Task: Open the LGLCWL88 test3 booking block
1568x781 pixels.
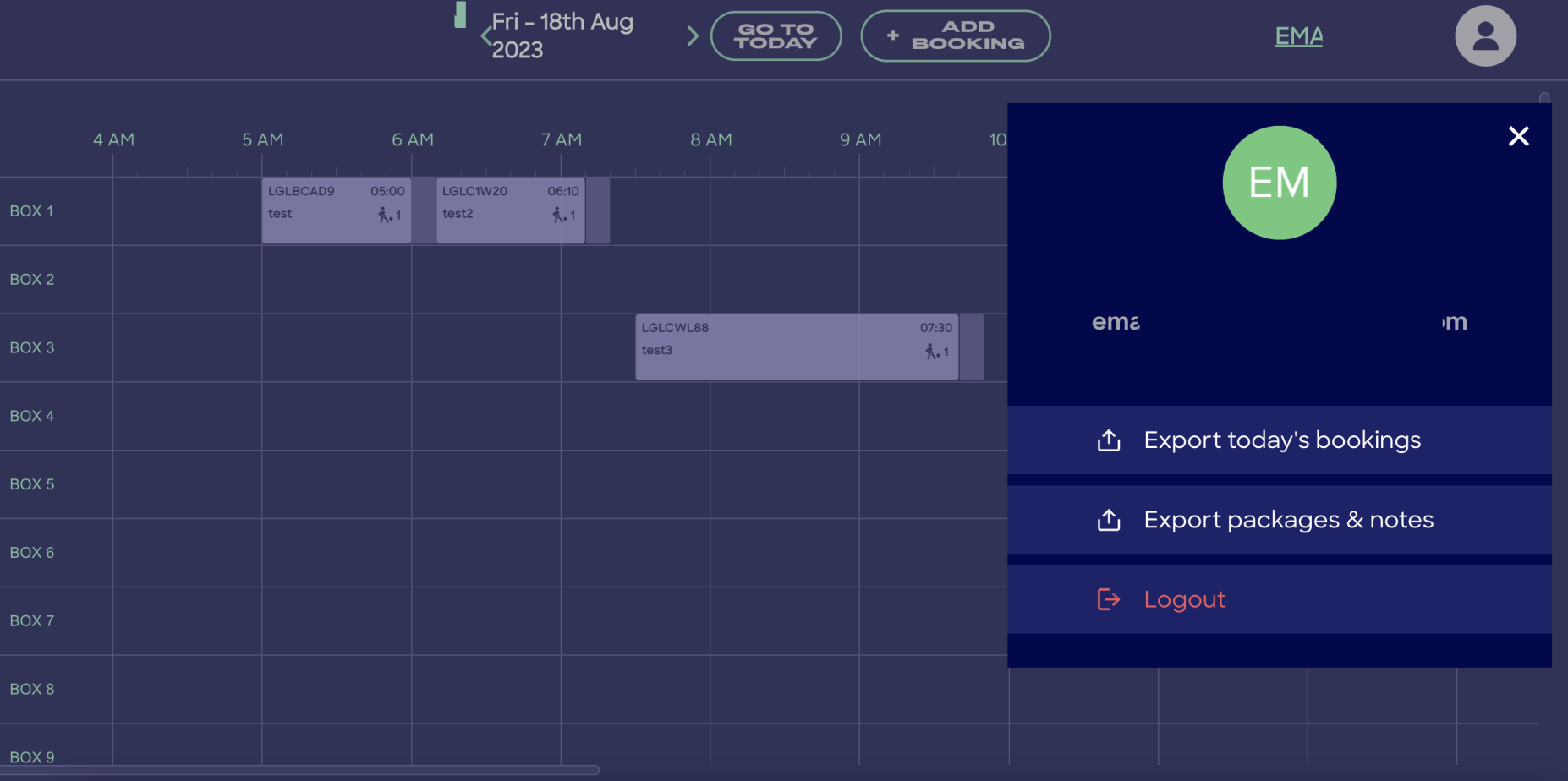Action: 796,347
